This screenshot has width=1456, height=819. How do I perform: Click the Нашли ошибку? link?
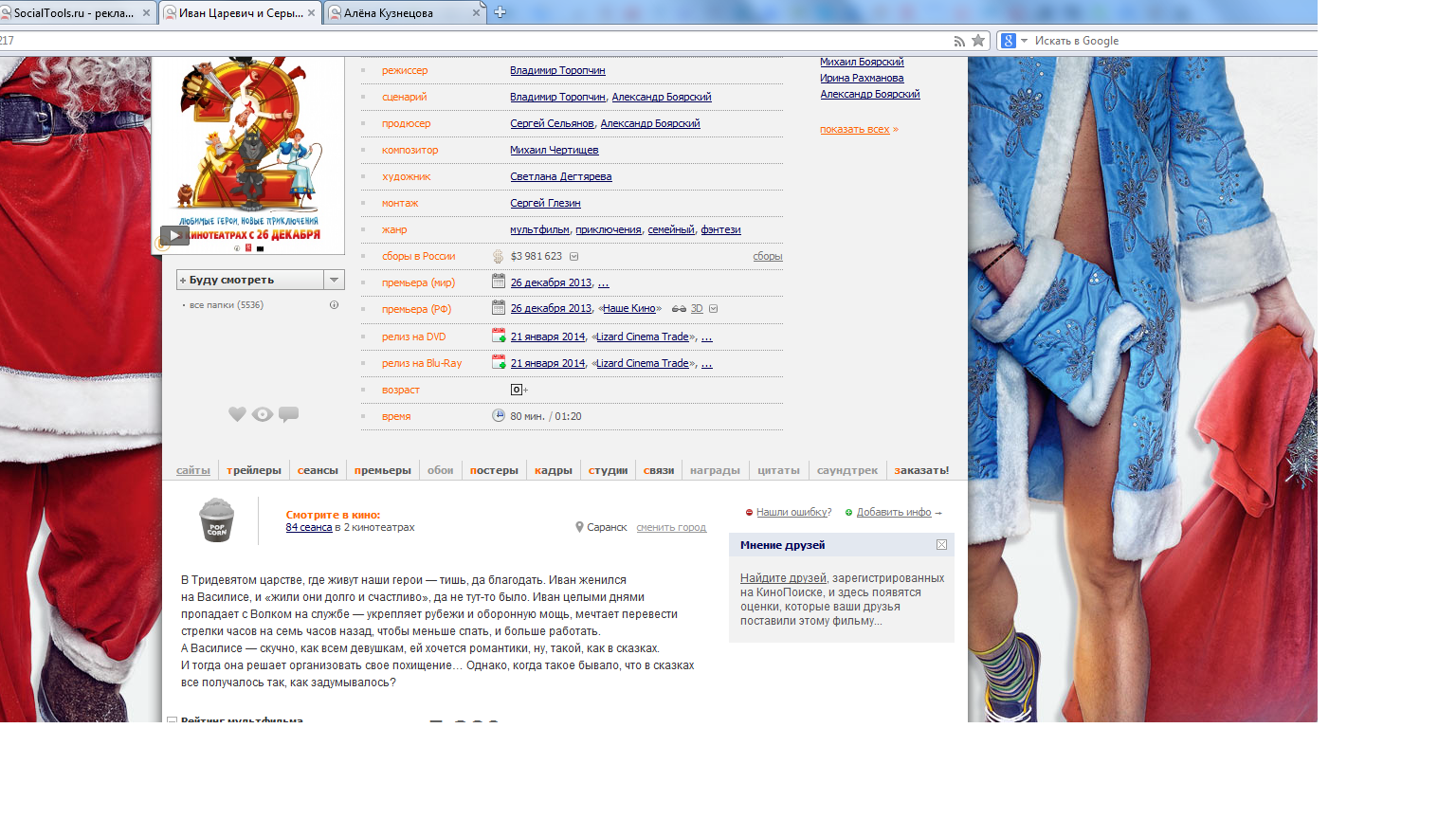(793, 512)
